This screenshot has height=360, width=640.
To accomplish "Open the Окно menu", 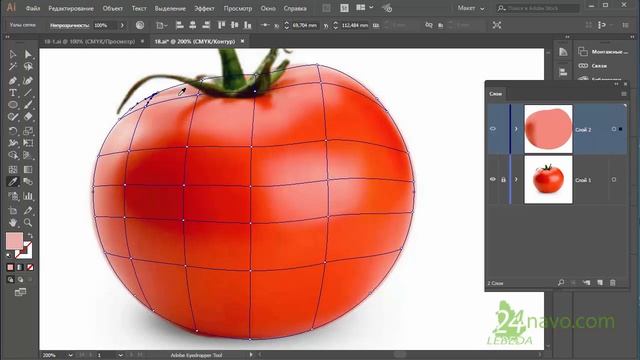I will 268,8.
